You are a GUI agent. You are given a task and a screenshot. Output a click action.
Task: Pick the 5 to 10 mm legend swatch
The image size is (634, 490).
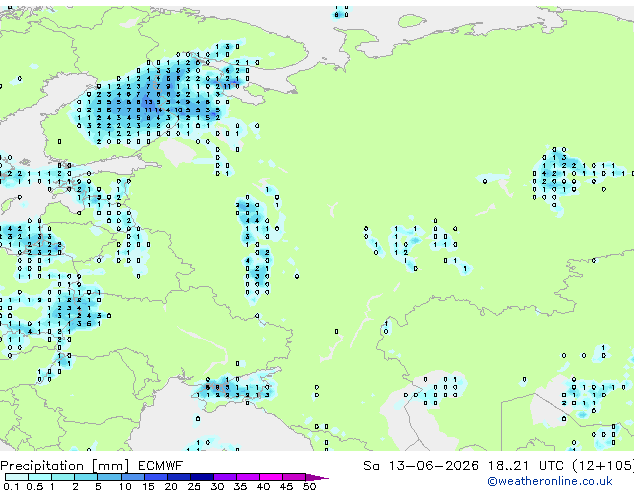point(110,477)
